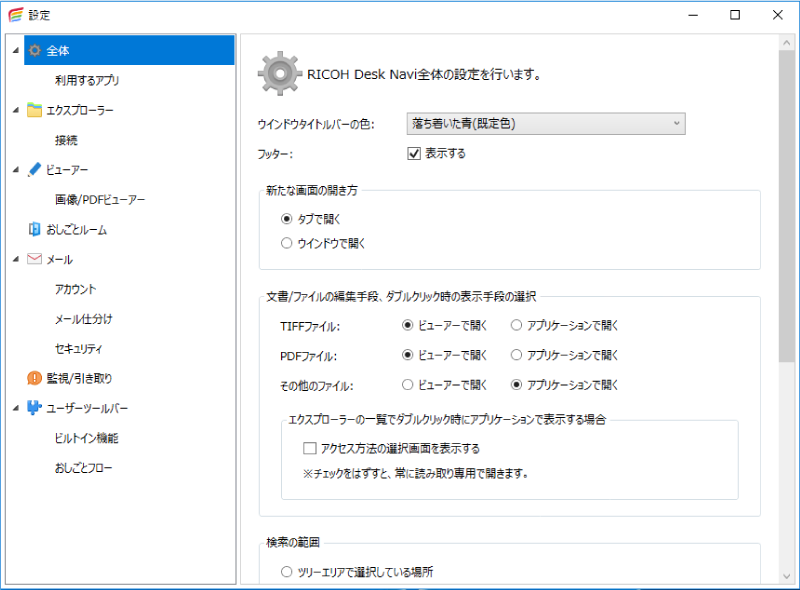Select the 監視/引き取り category label
The image size is (800, 590).
(79, 378)
